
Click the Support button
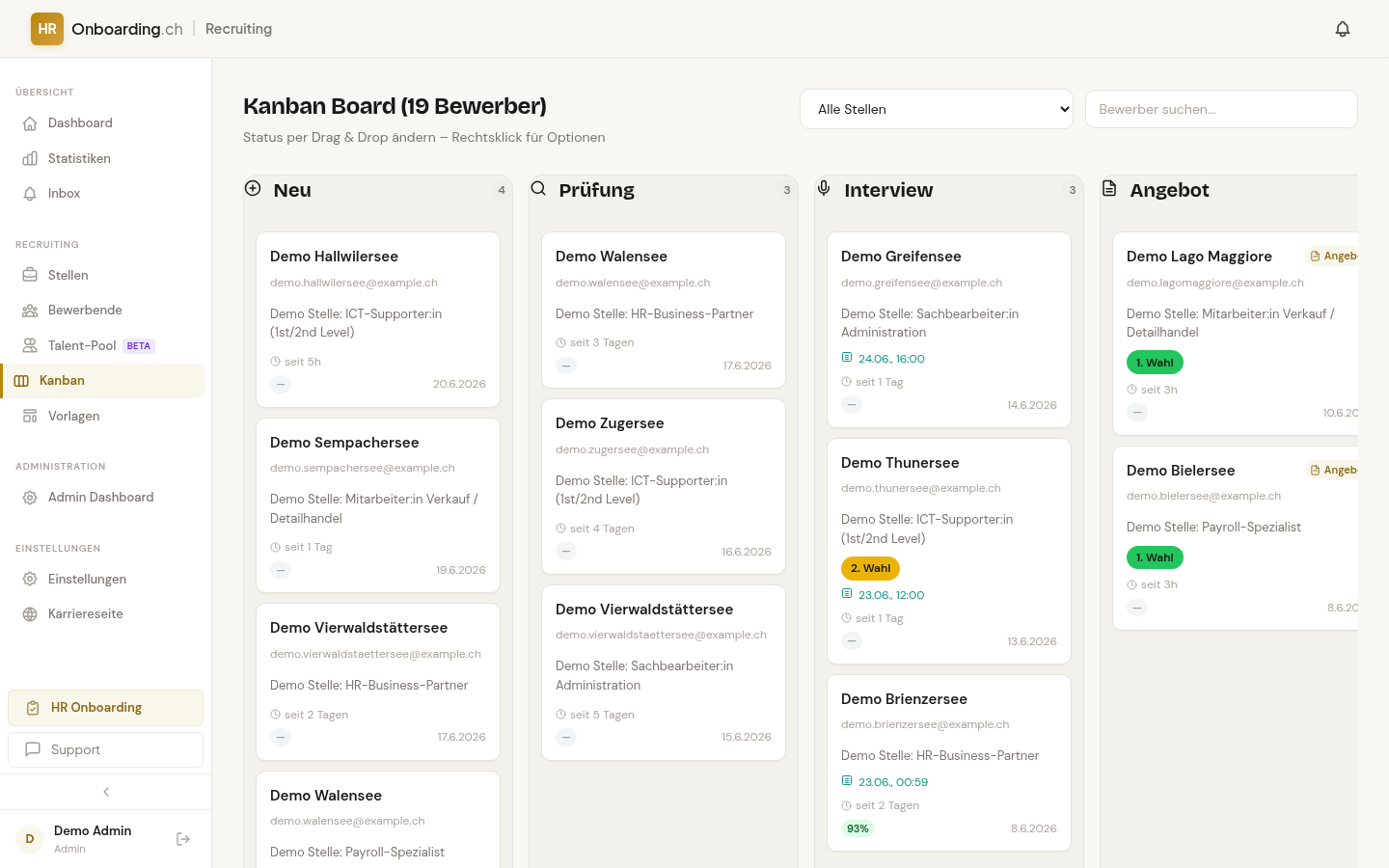coord(105,749)
